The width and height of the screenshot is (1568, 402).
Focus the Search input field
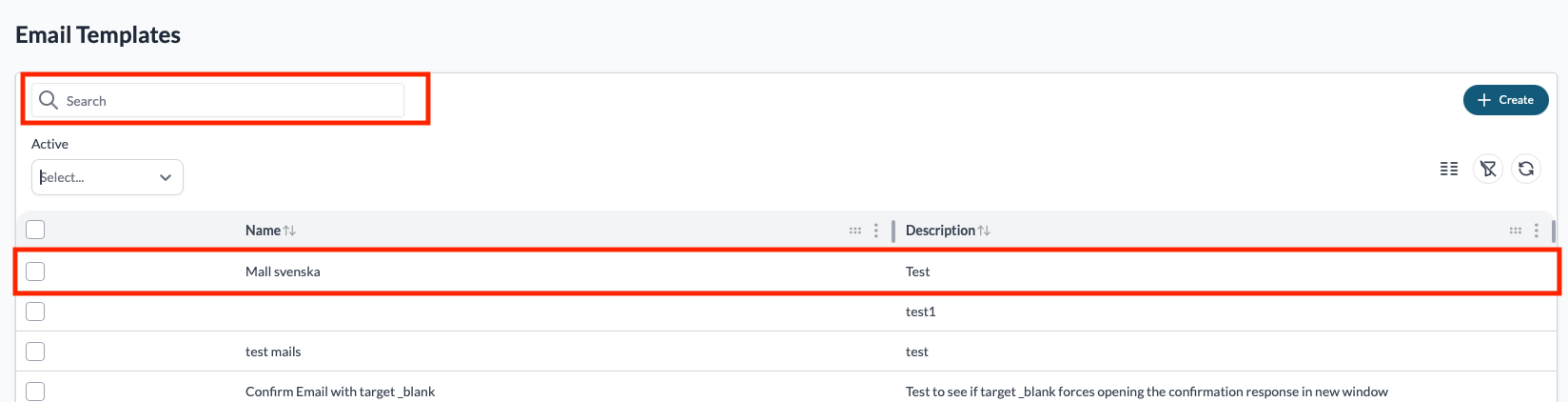[218, 100]
